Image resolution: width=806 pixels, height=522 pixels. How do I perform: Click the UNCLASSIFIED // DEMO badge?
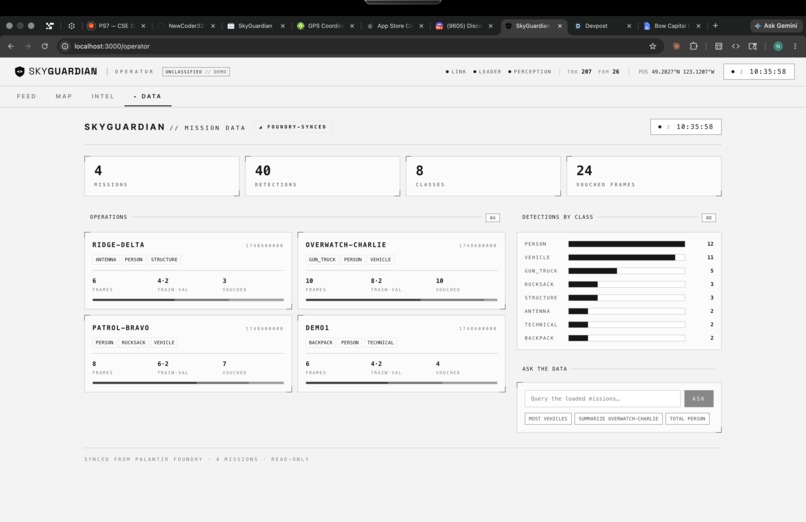coord(196,72)
